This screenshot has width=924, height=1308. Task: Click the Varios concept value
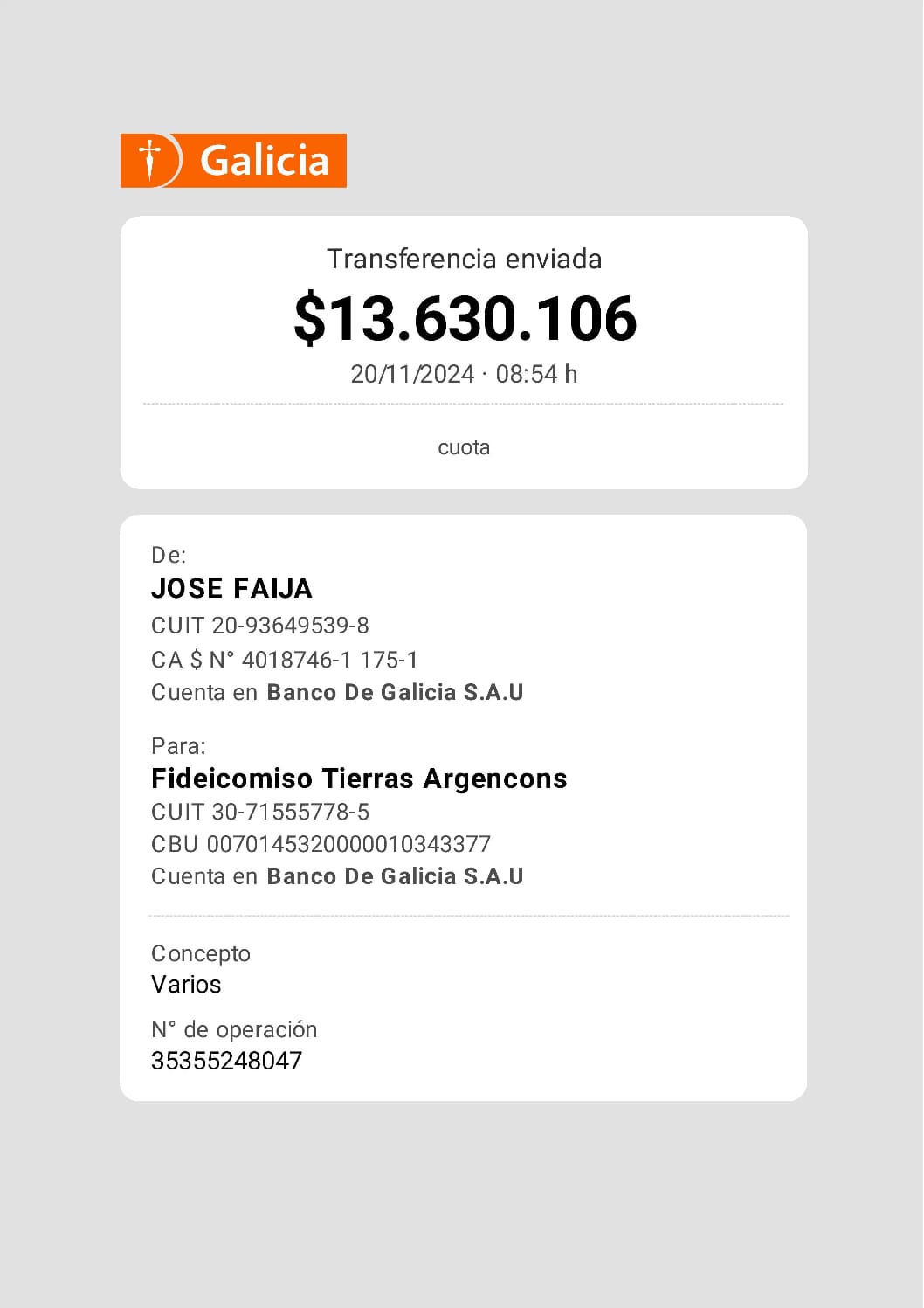186,985
